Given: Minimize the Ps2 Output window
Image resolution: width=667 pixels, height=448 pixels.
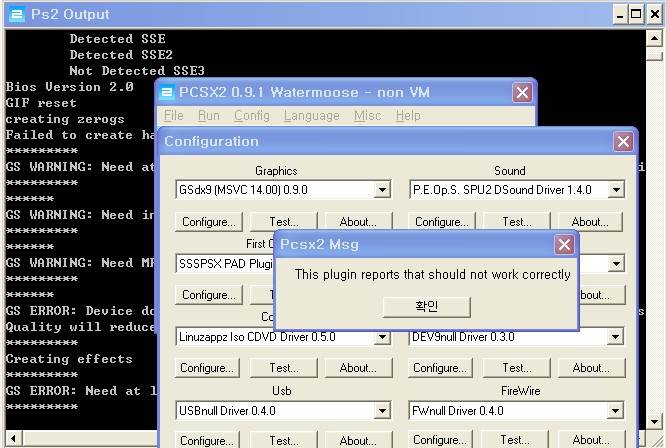Looking at the screenshot, I should pos(620,15).
